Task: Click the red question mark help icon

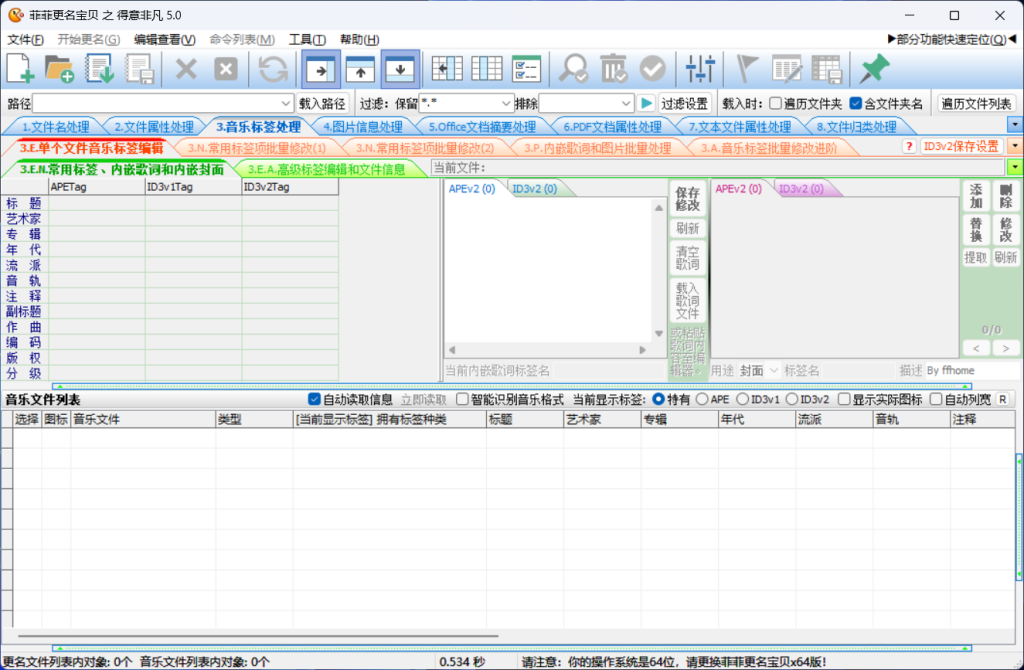Action: 909,146
